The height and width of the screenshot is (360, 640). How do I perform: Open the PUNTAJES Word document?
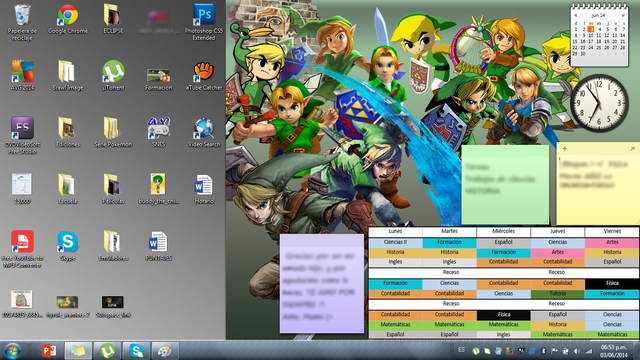tap(158, 246)
